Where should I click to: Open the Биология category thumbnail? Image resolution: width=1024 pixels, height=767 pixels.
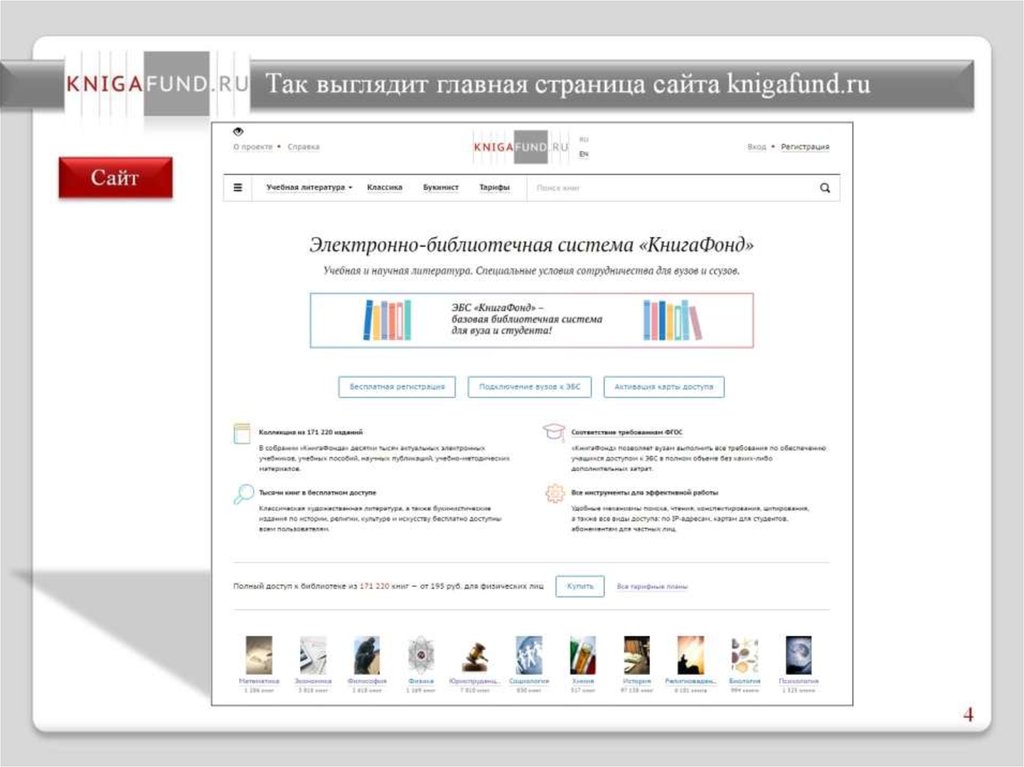(744, 655)
